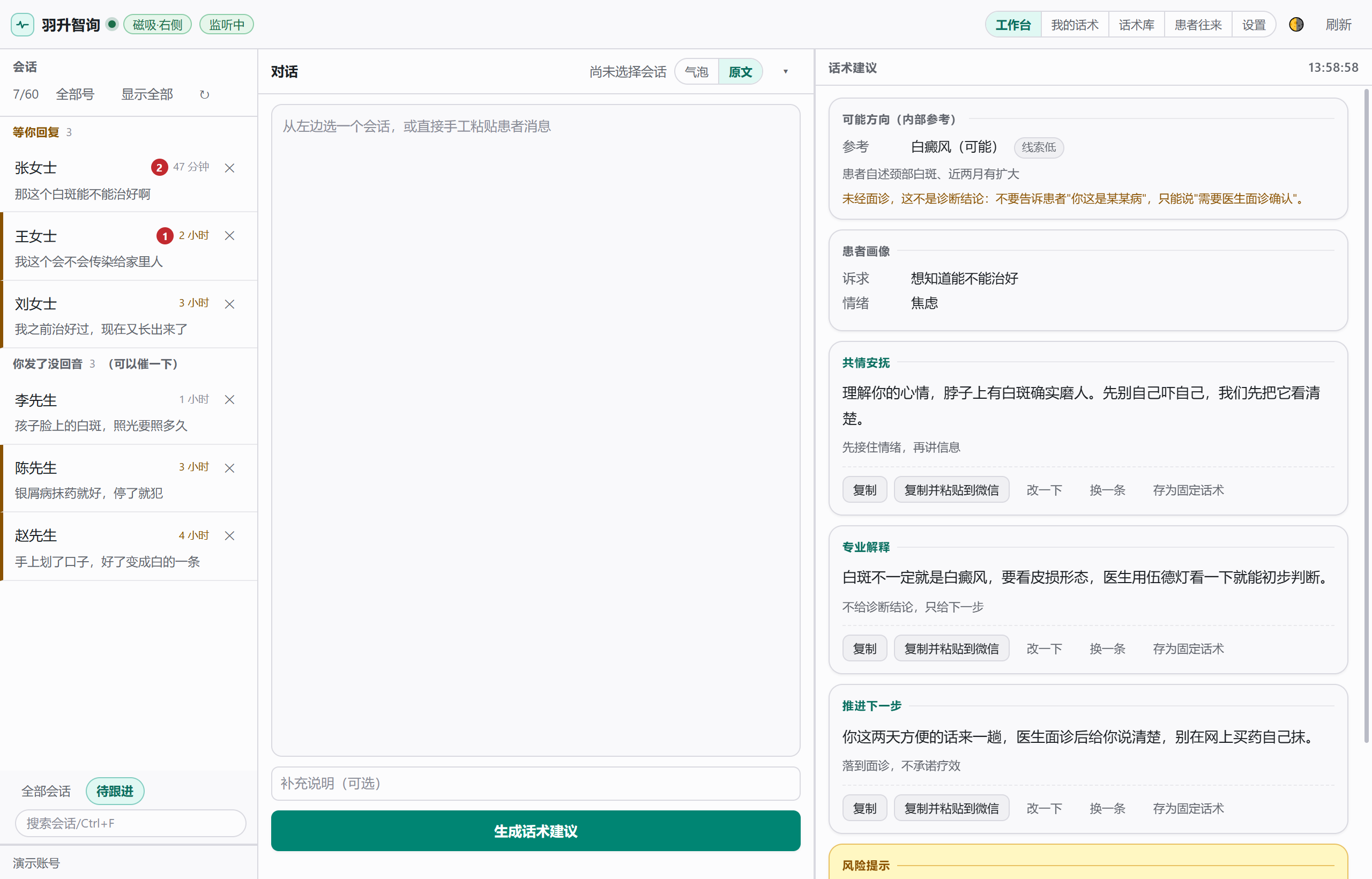This screenshot has width=1372, height=879.
Task: Dismiss 王女士 conversation with its X
Action: click(x=229, y=236)
